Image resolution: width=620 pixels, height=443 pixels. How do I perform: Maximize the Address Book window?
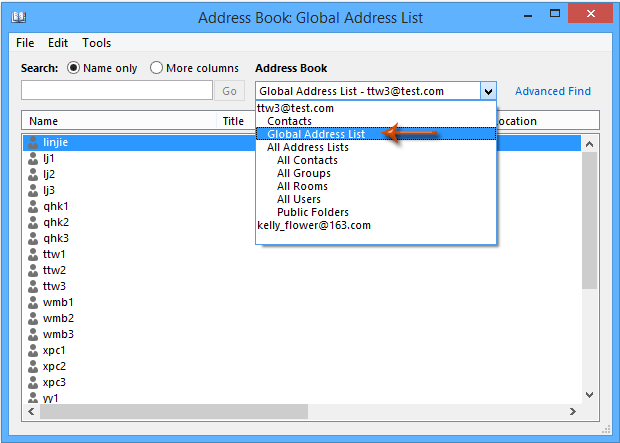555,14
